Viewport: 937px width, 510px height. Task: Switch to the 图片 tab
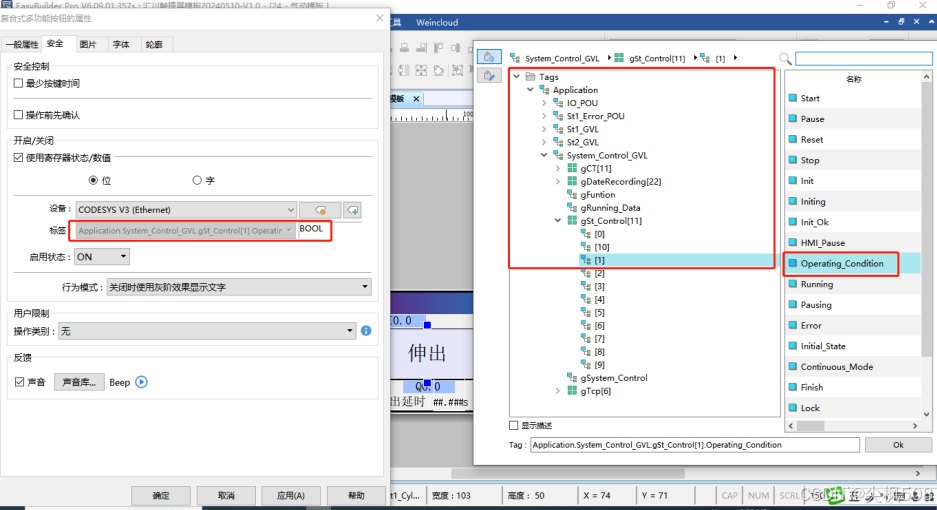pos(88,44)
